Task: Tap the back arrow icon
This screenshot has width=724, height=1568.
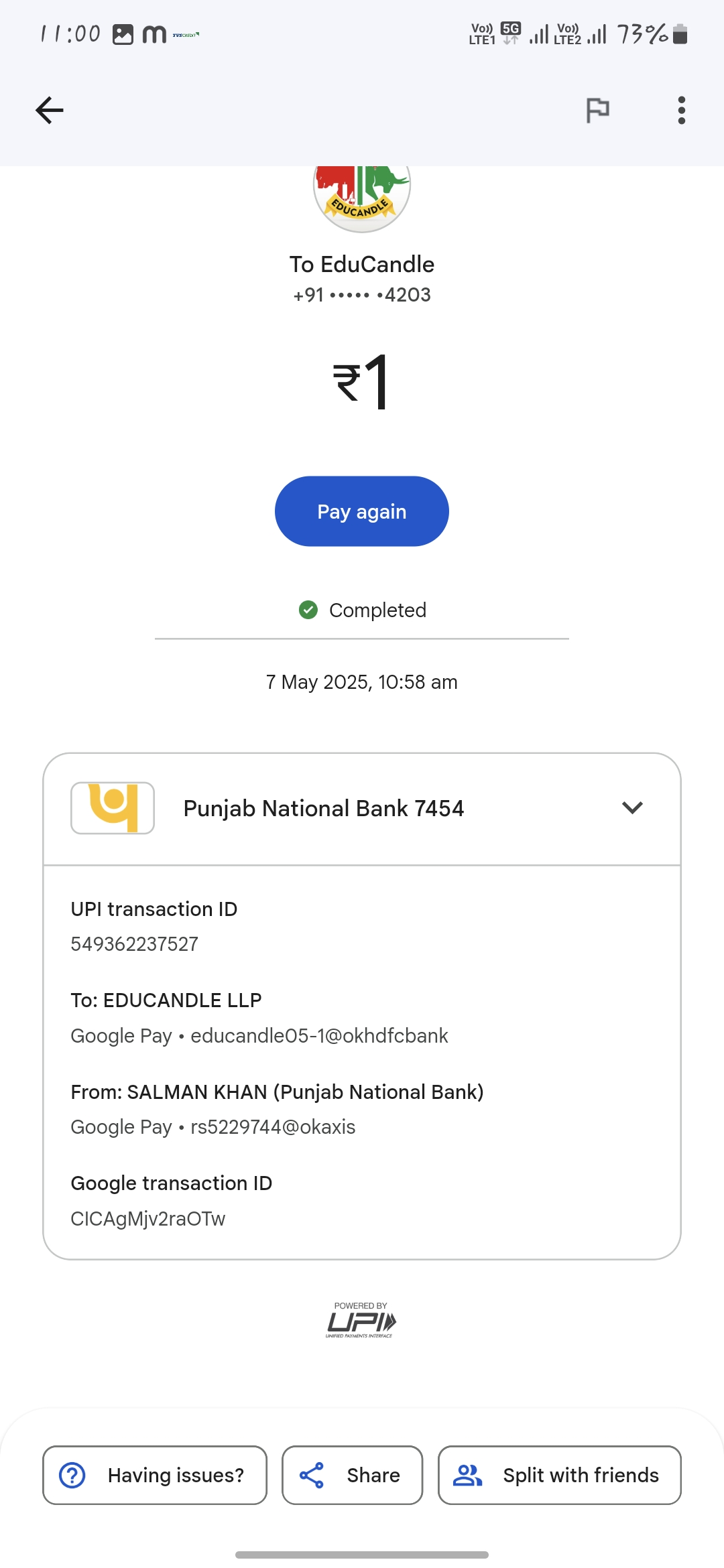Action: [50, 111]
